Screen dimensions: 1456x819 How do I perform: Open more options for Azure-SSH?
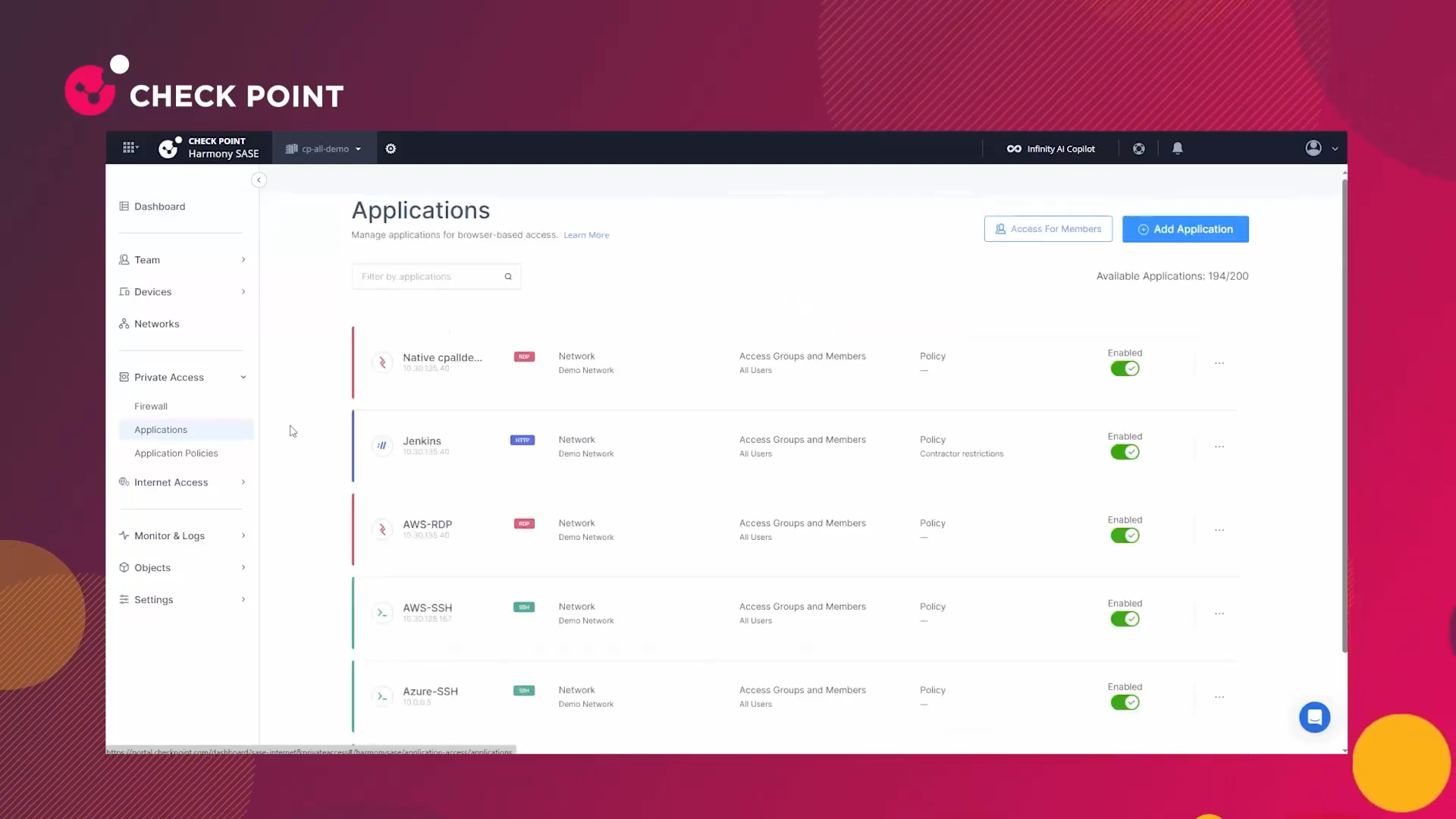coord(1219,697)
